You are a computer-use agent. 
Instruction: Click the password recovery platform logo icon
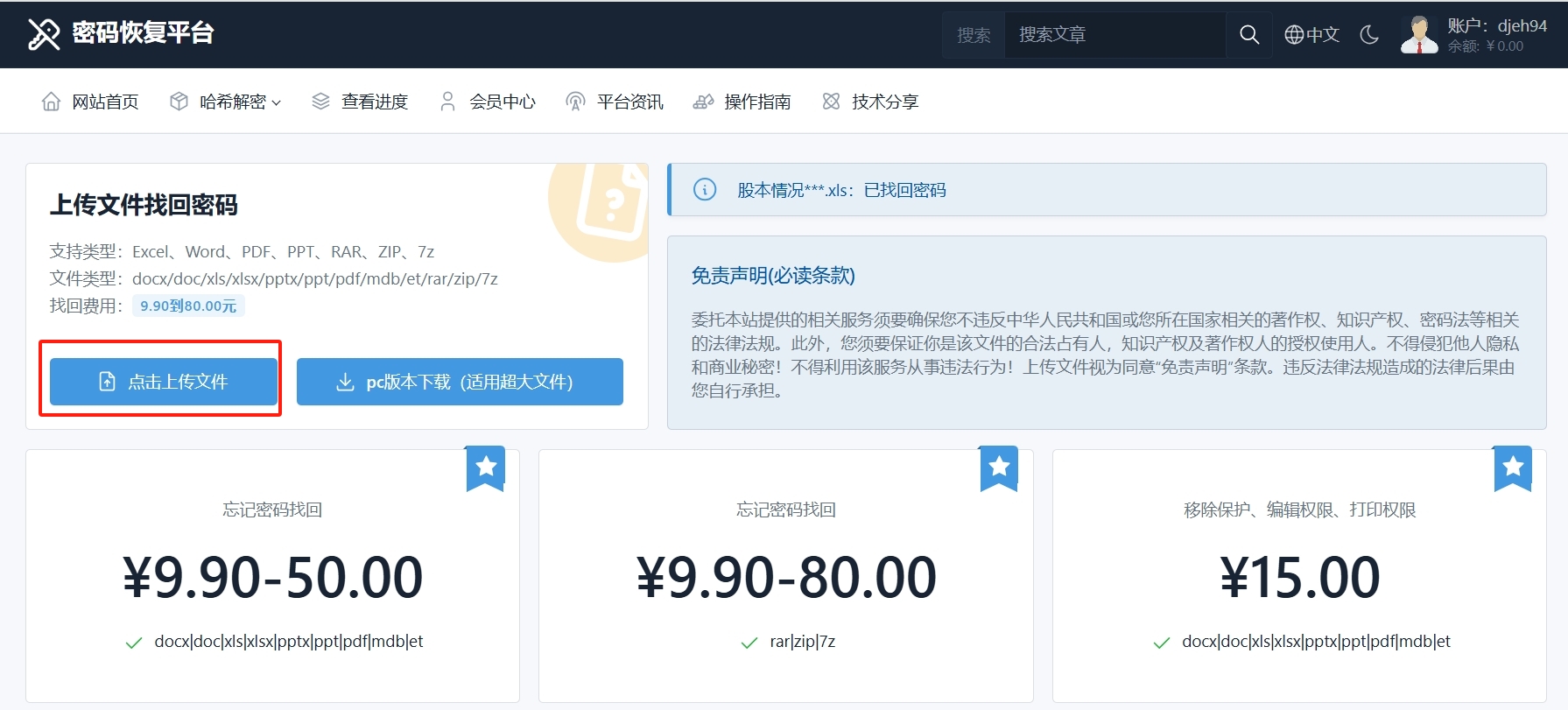pyautogui.click(x=44, y=34)
